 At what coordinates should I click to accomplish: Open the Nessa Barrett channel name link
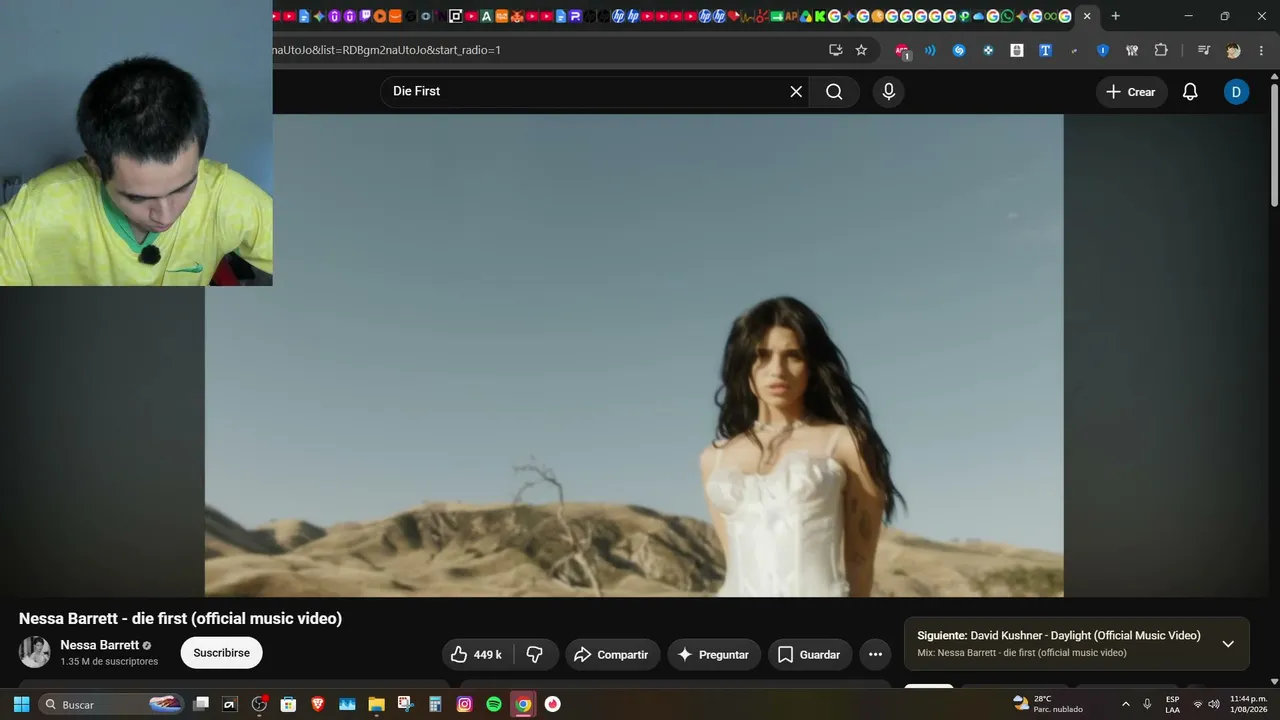[99, 645]
